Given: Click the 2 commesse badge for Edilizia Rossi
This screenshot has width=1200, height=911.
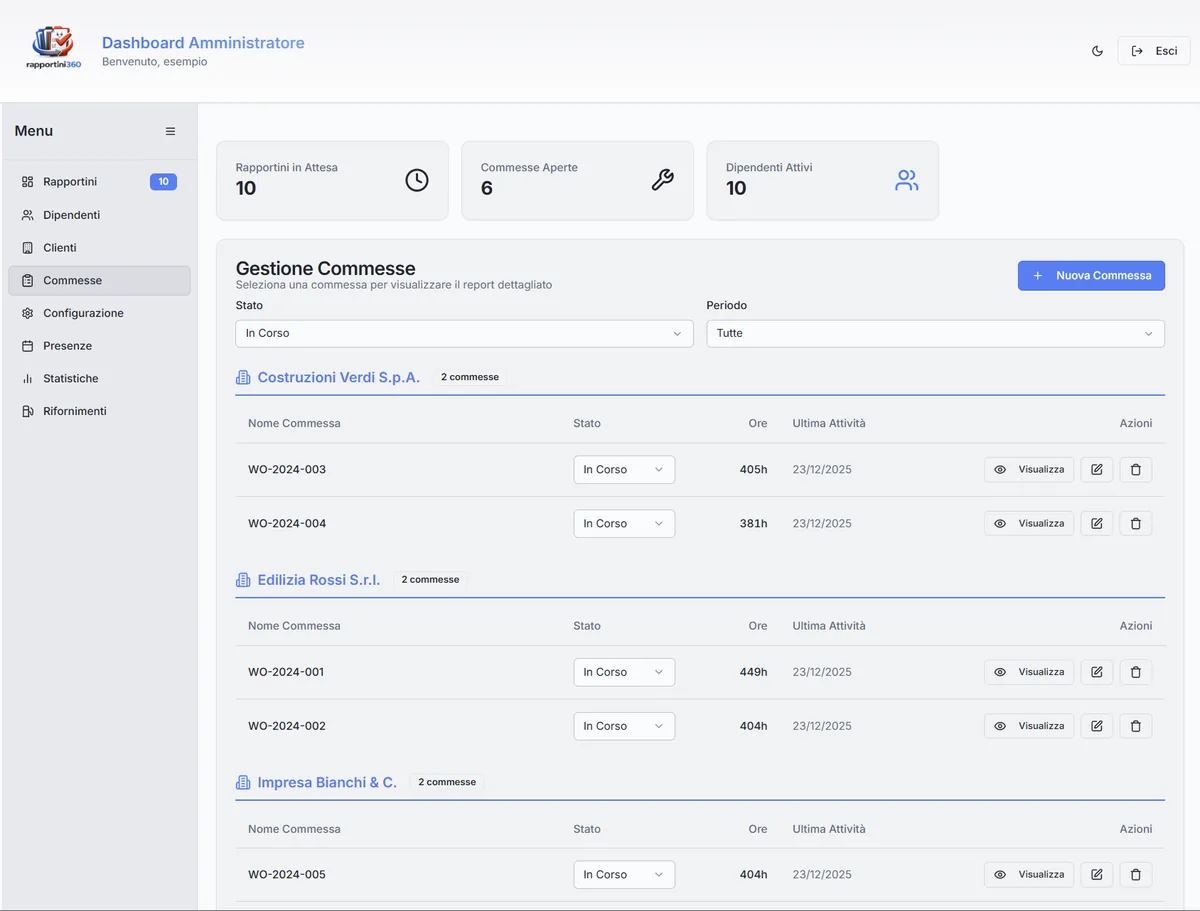Looking at the screenshot, I should tap(431, 580).
